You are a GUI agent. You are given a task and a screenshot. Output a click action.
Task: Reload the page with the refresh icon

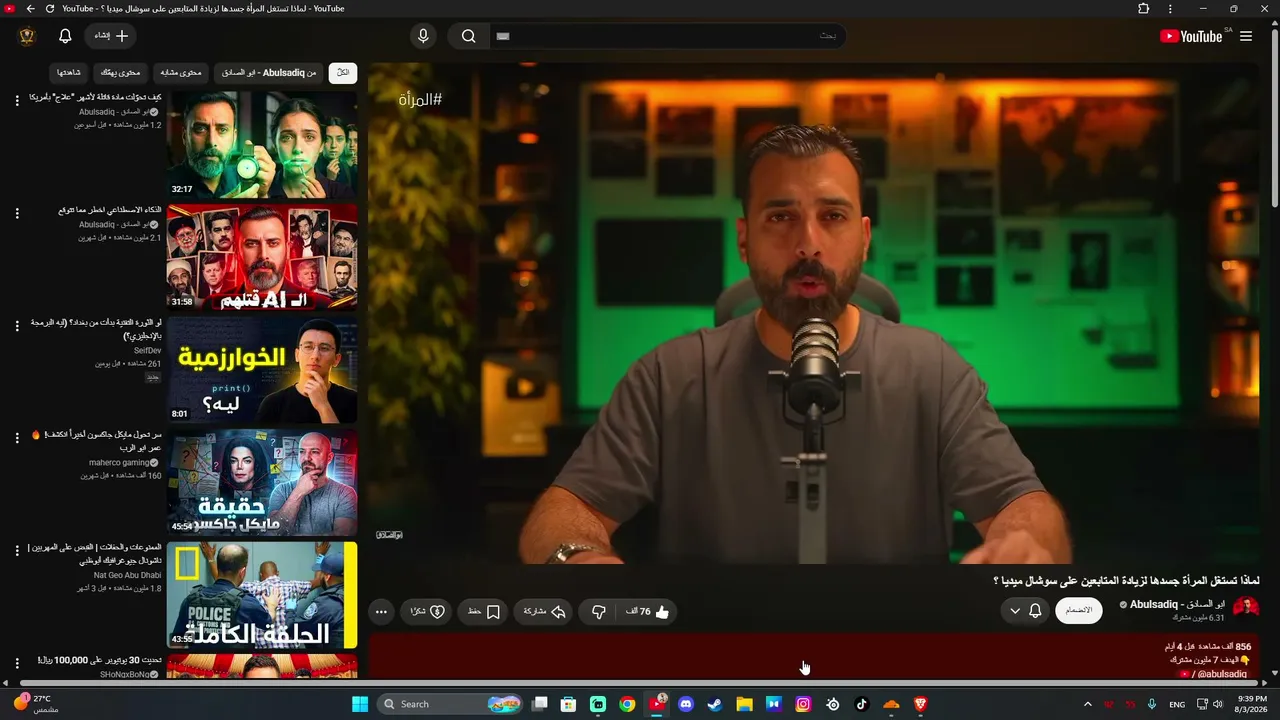click(50, 8)
